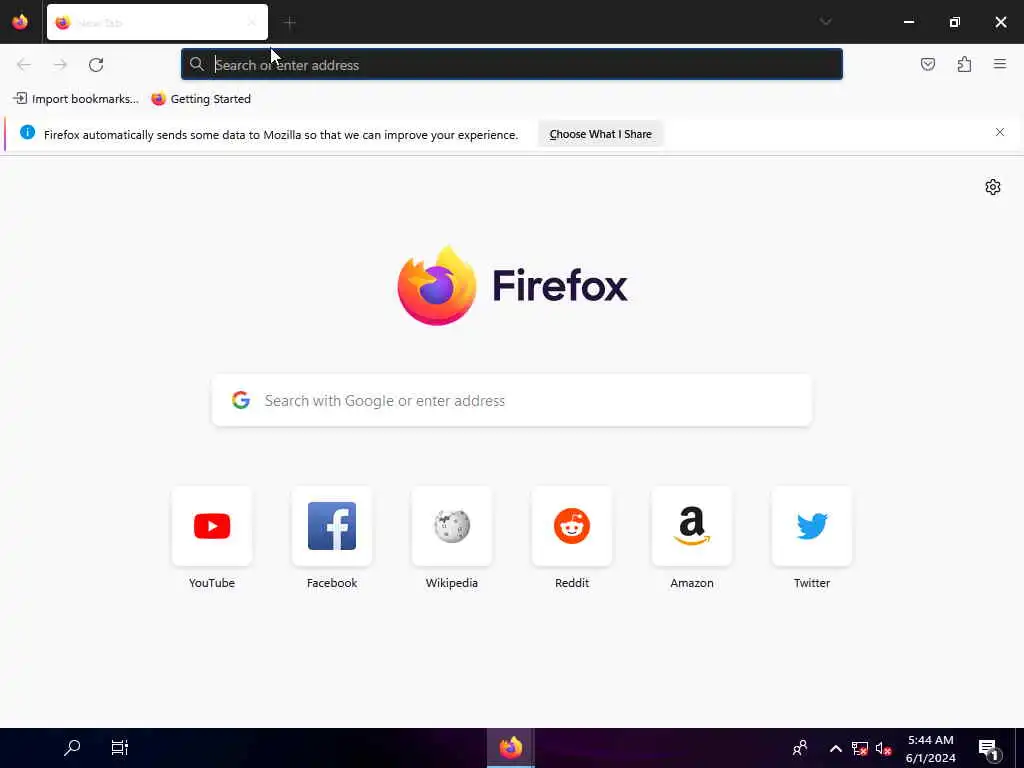Open the clock showing 5:44 AM
1024x768 pixels.
click(x=931, y=748)
